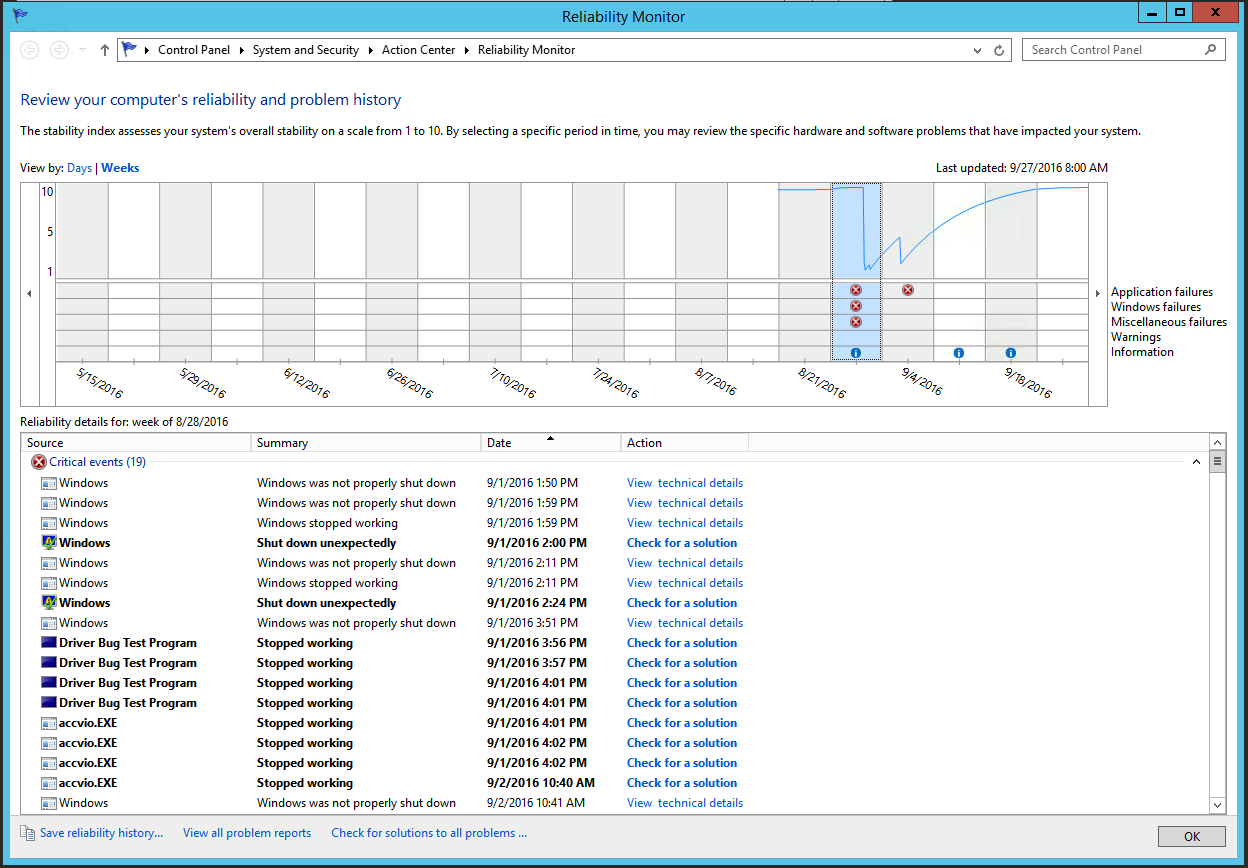Click the left arrow to scroll the reliability chart
Viewport: 1248px width, 868px height.
29,293
